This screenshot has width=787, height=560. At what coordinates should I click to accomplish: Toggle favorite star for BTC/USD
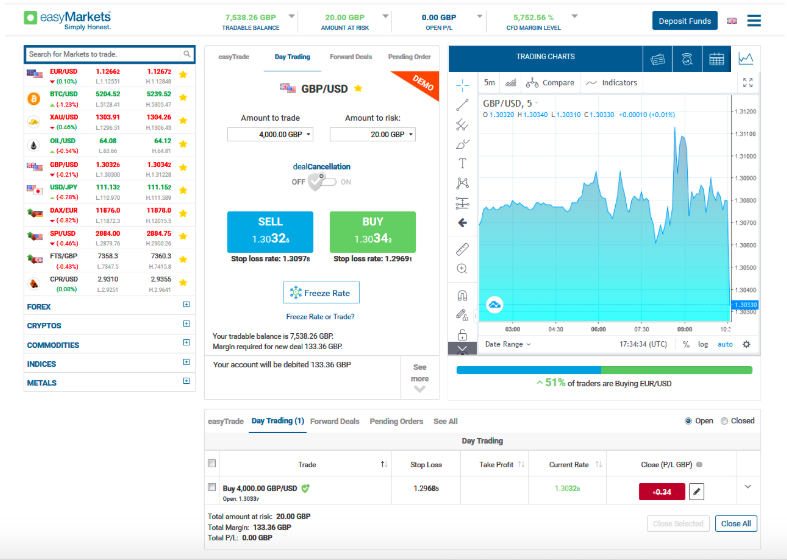click(183, 97)
